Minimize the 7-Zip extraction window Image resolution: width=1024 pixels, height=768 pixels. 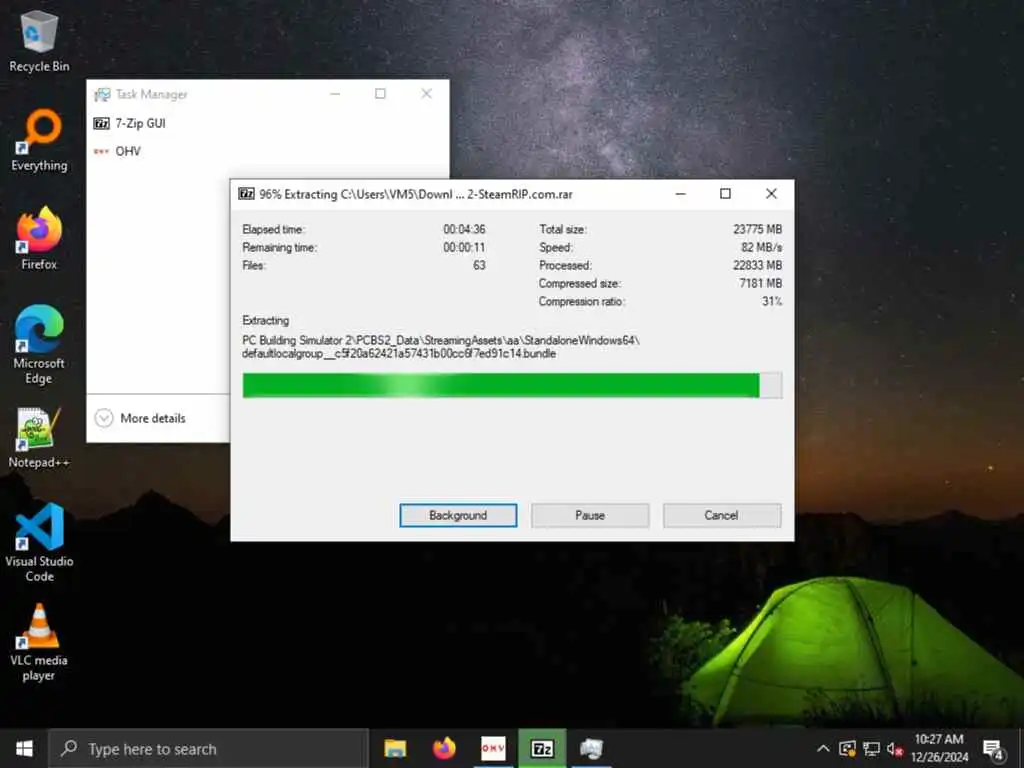680,194
